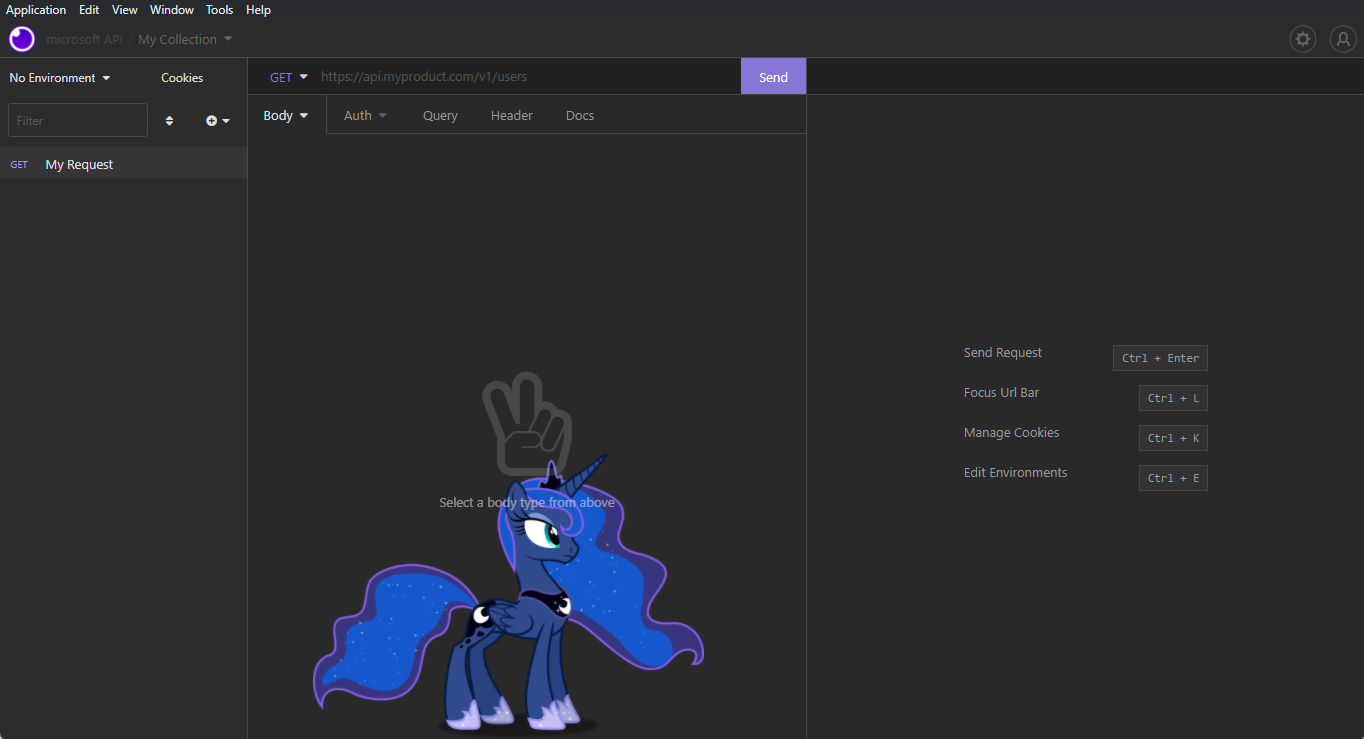Open the Help menu

pyautogui.click(x=258, y=10)
